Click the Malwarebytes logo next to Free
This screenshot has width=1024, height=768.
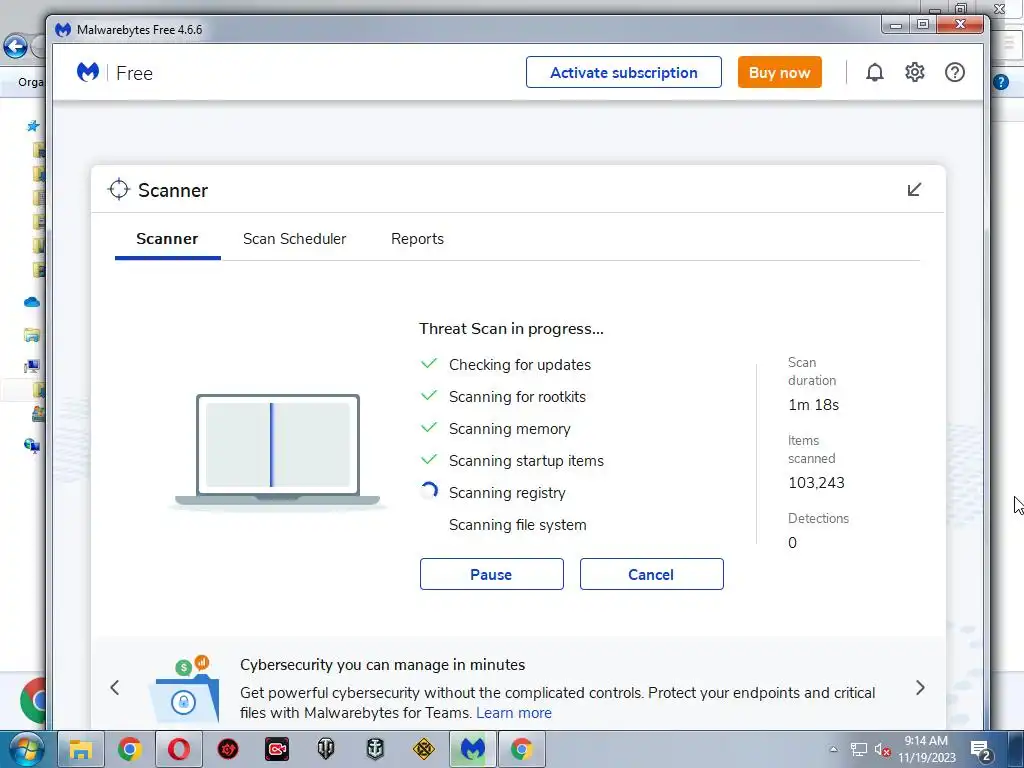88,72
